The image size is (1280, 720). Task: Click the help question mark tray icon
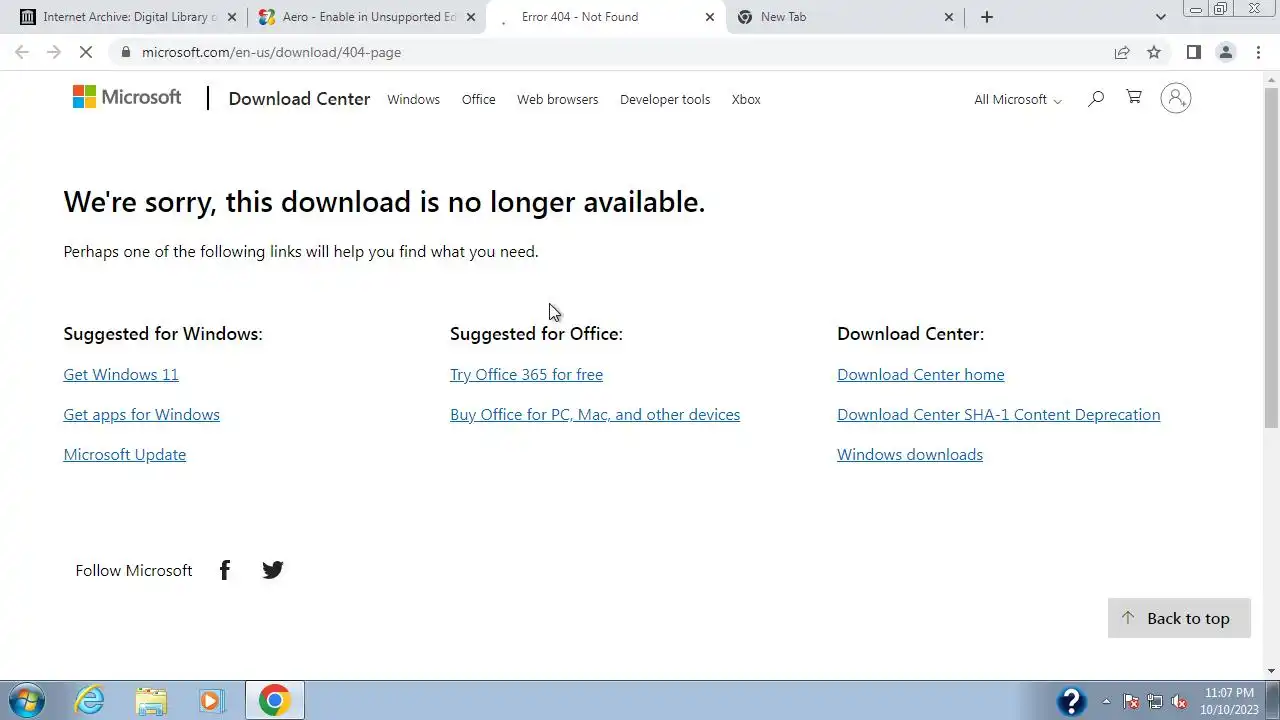[x=1072, y=701]
